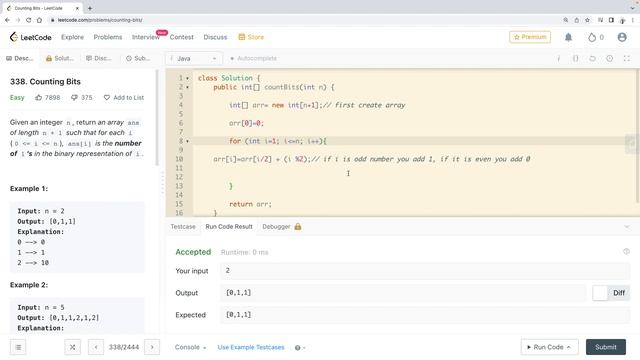
Task: Bookmark this page with star icon
Action: pos(587,20)
